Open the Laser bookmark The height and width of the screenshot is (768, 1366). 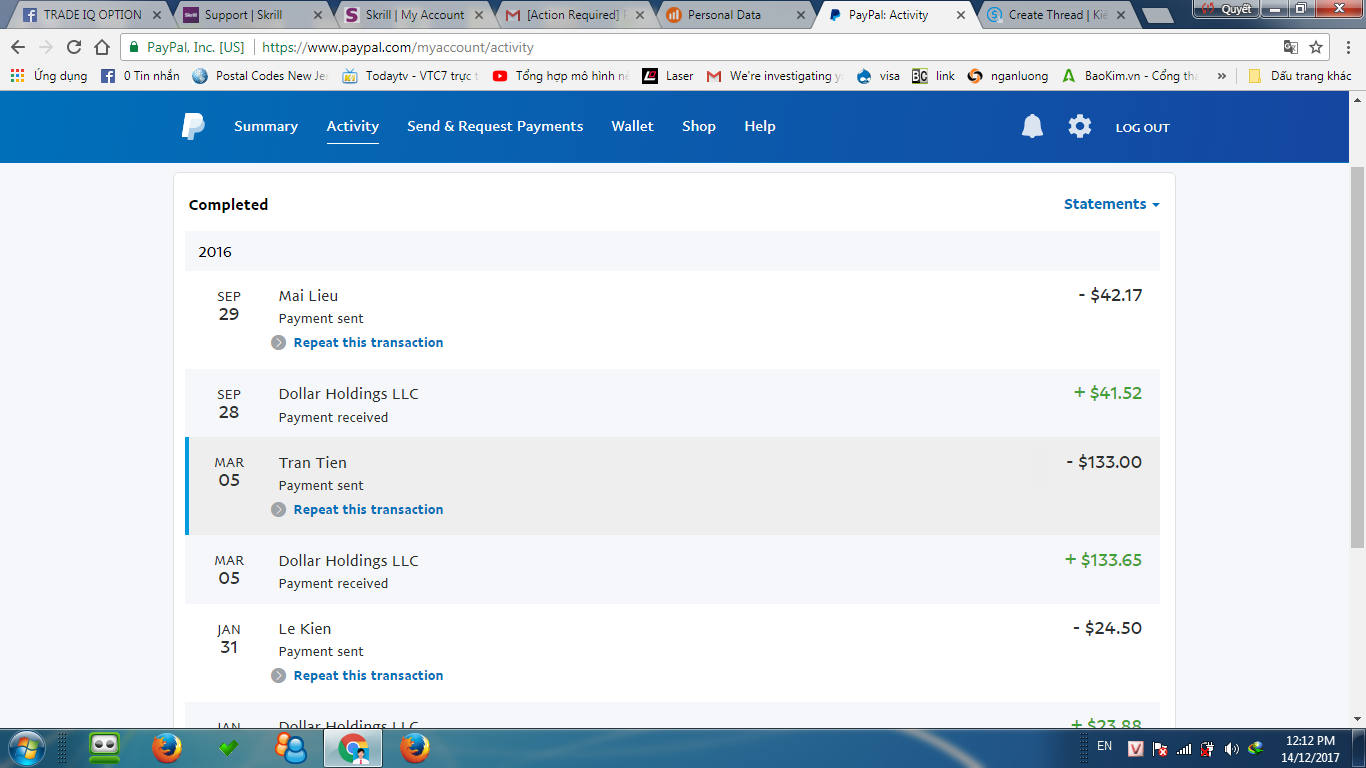668,76
